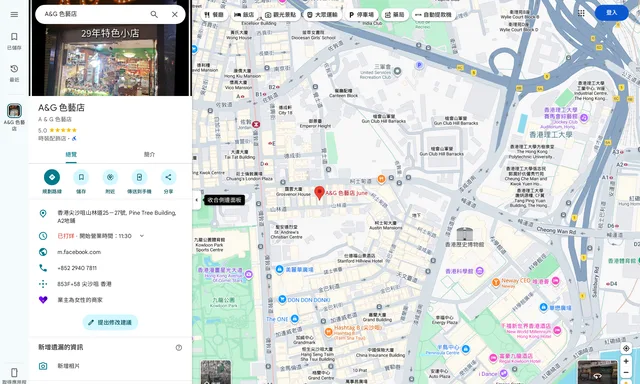Click blue parking P marker
The width and height of the screenshot is (640, 384).
(419, 65)
